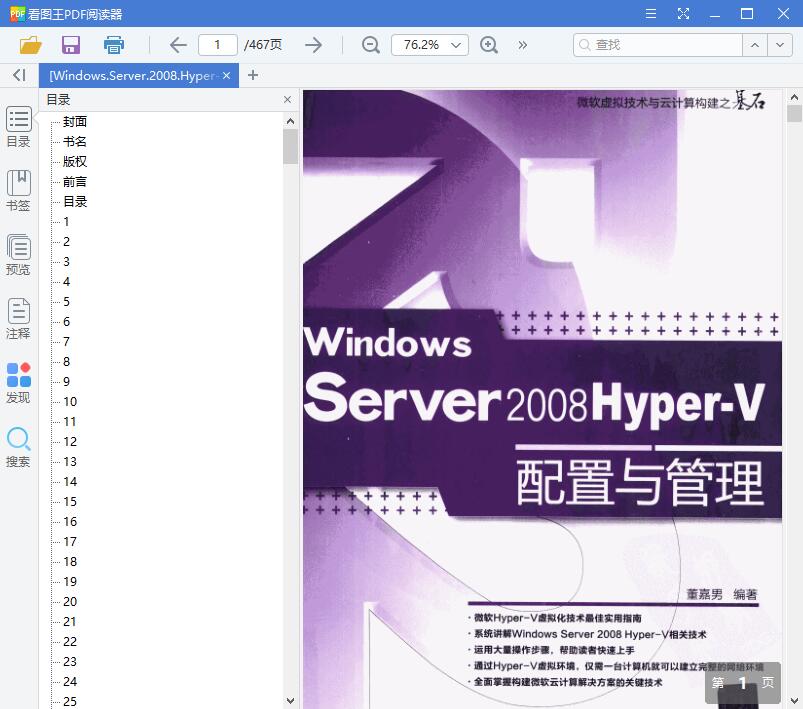This screenshot has height=709, width=803.
Task: Select the 目录 outline tree entry
Action: [75, 201]
